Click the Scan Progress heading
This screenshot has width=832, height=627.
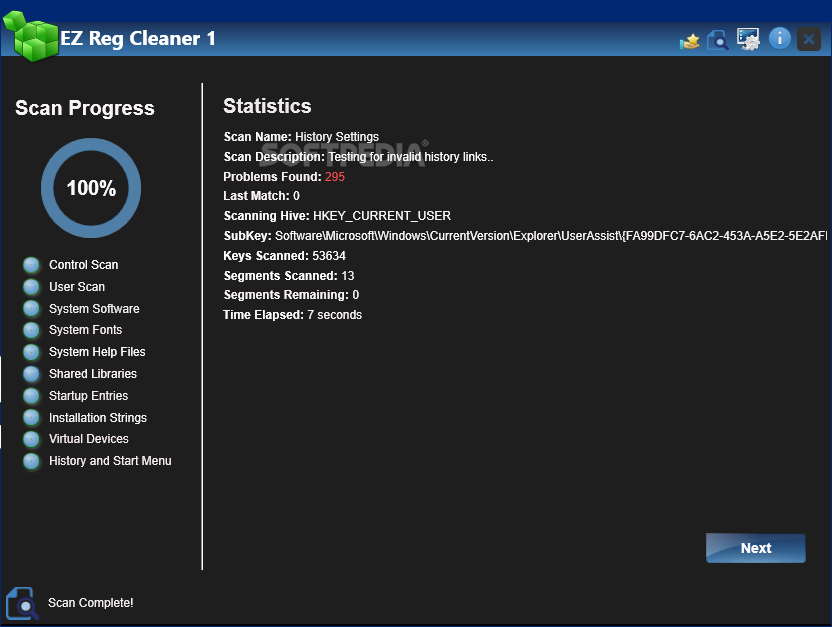(x=85, y=108)
